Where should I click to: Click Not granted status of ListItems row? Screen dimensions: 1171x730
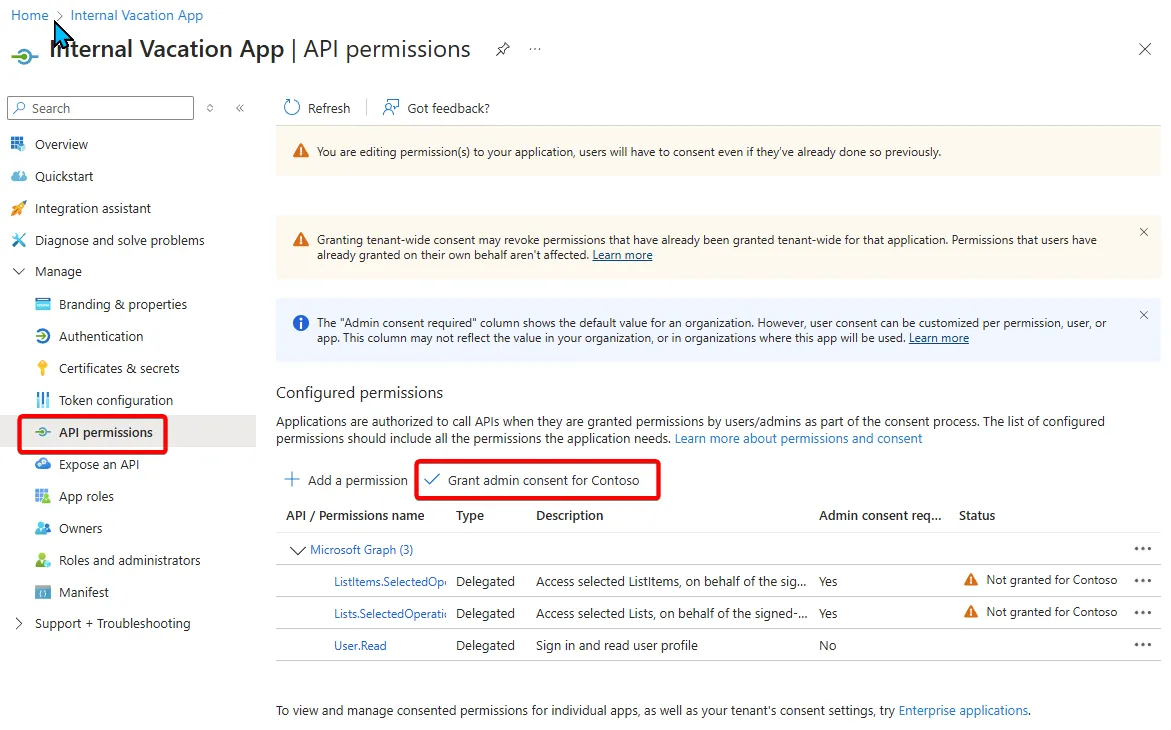click(x=1041, y=580)
